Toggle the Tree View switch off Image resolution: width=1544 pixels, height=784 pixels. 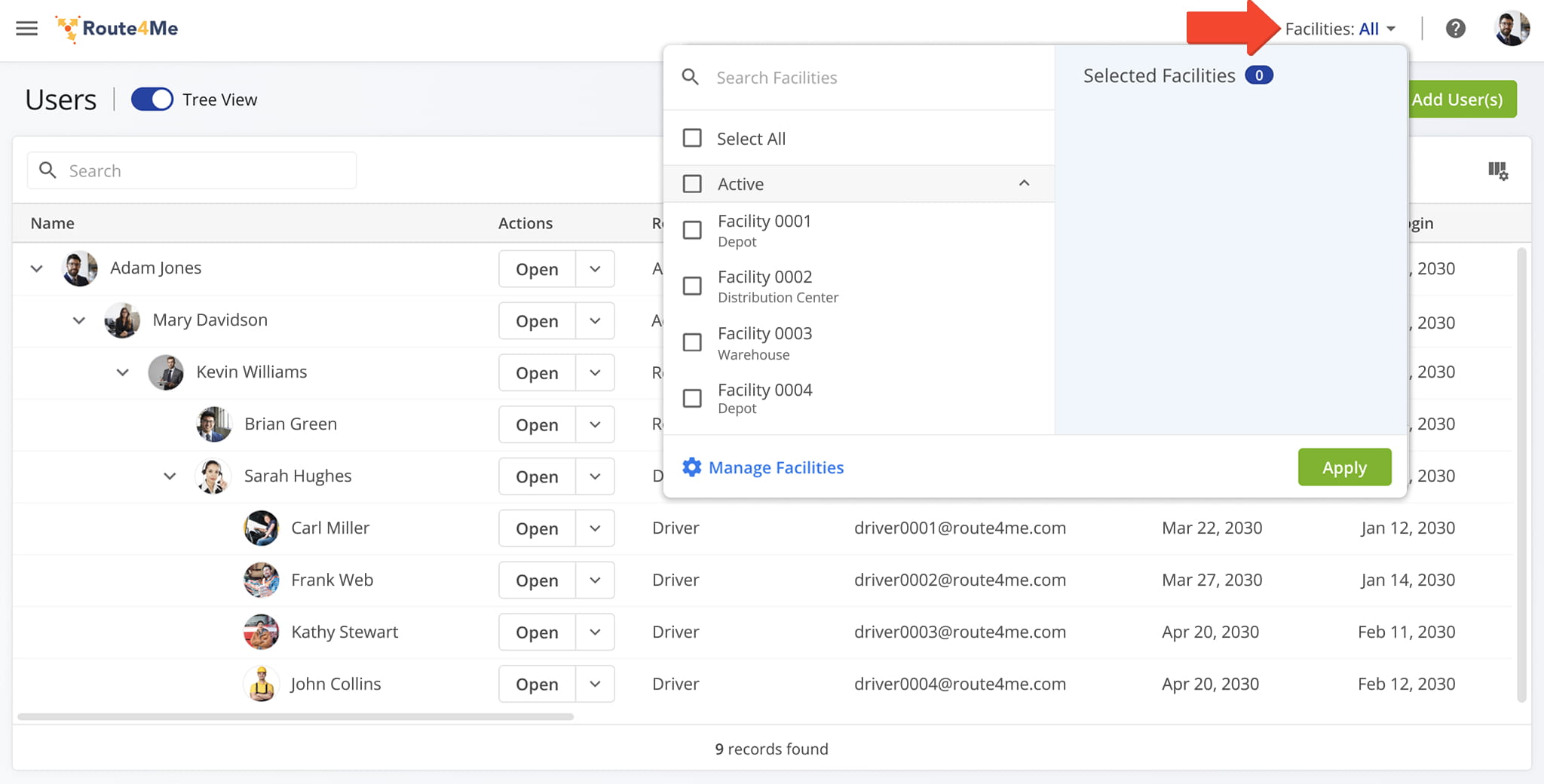pos(152,100)
